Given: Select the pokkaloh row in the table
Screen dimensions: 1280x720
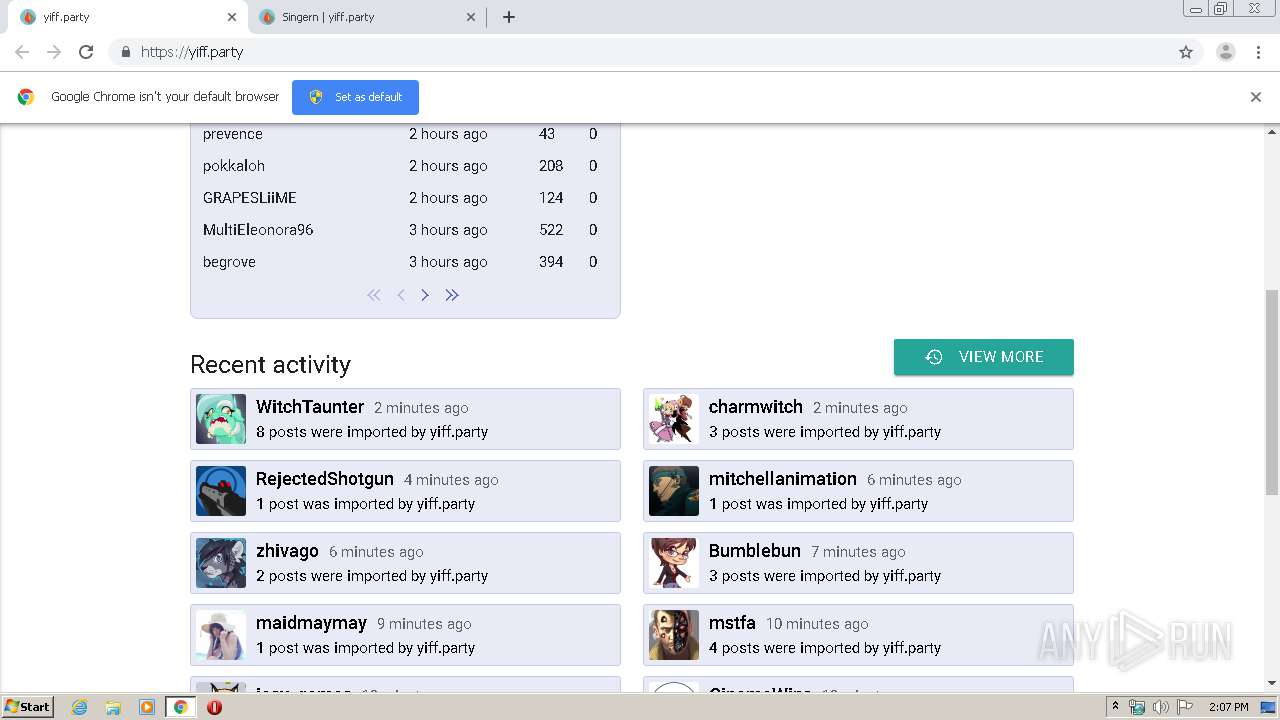Looking at the screenshot, I should click(x=405, y=166).
